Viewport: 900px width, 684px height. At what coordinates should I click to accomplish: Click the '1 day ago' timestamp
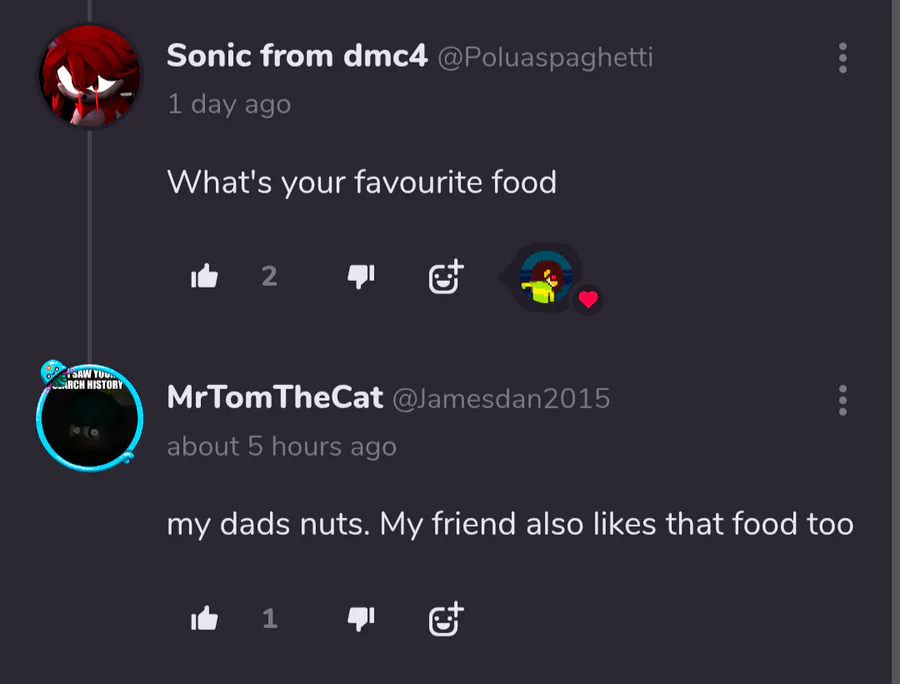pos(229,104)
